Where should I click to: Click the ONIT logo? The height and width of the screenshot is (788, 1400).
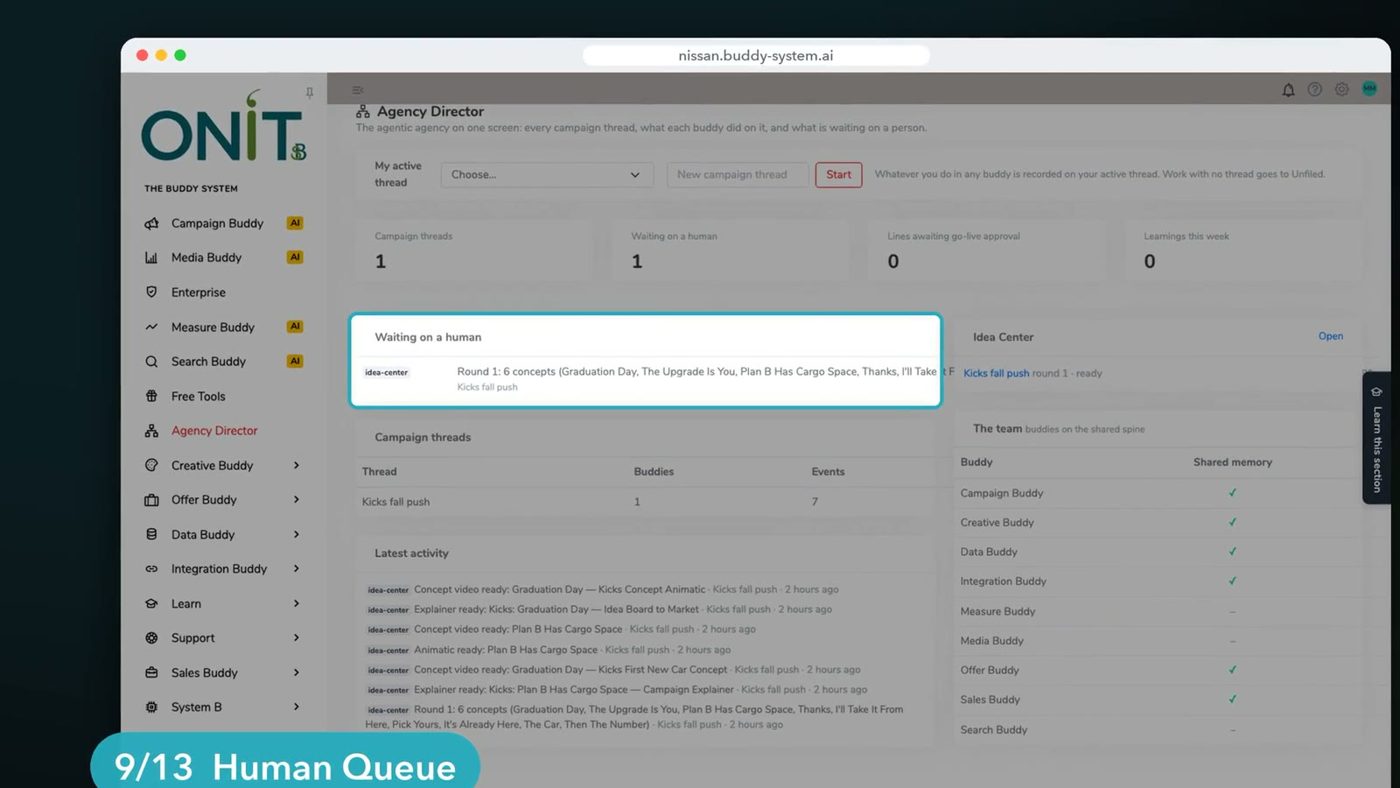tap(224, 127)
